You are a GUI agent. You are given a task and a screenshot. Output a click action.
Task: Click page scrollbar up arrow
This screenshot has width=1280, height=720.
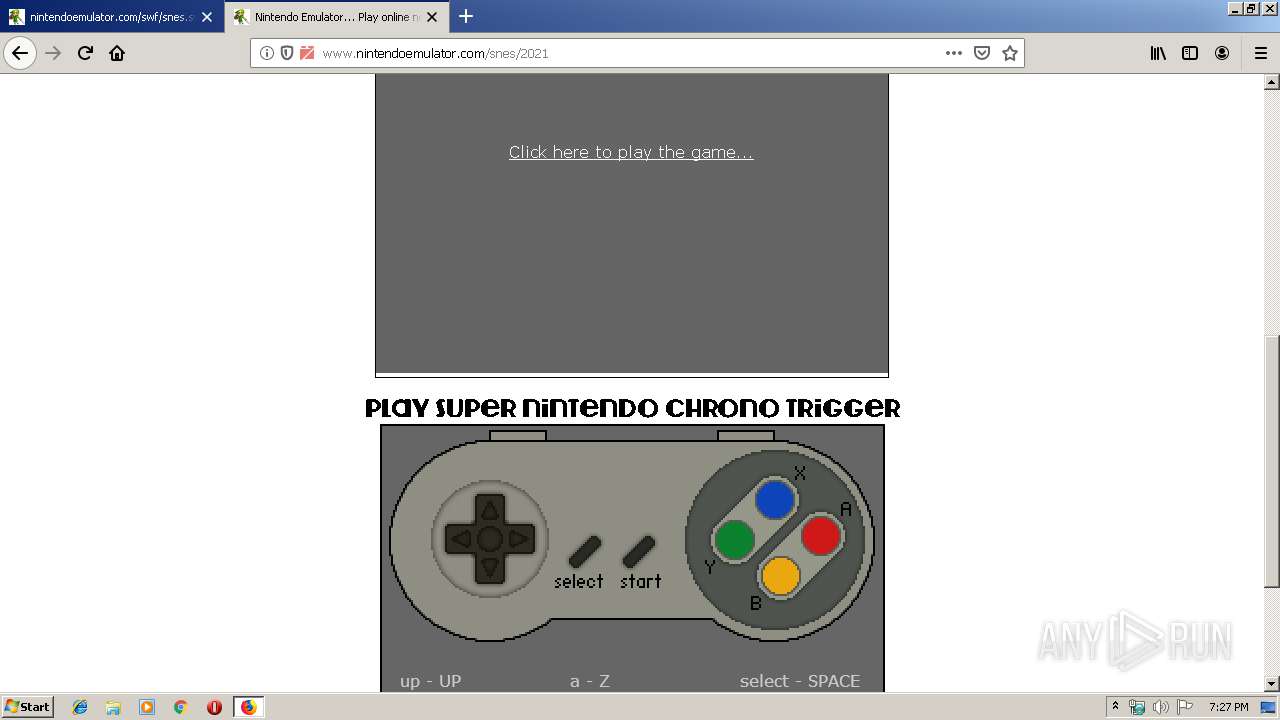1272,82
